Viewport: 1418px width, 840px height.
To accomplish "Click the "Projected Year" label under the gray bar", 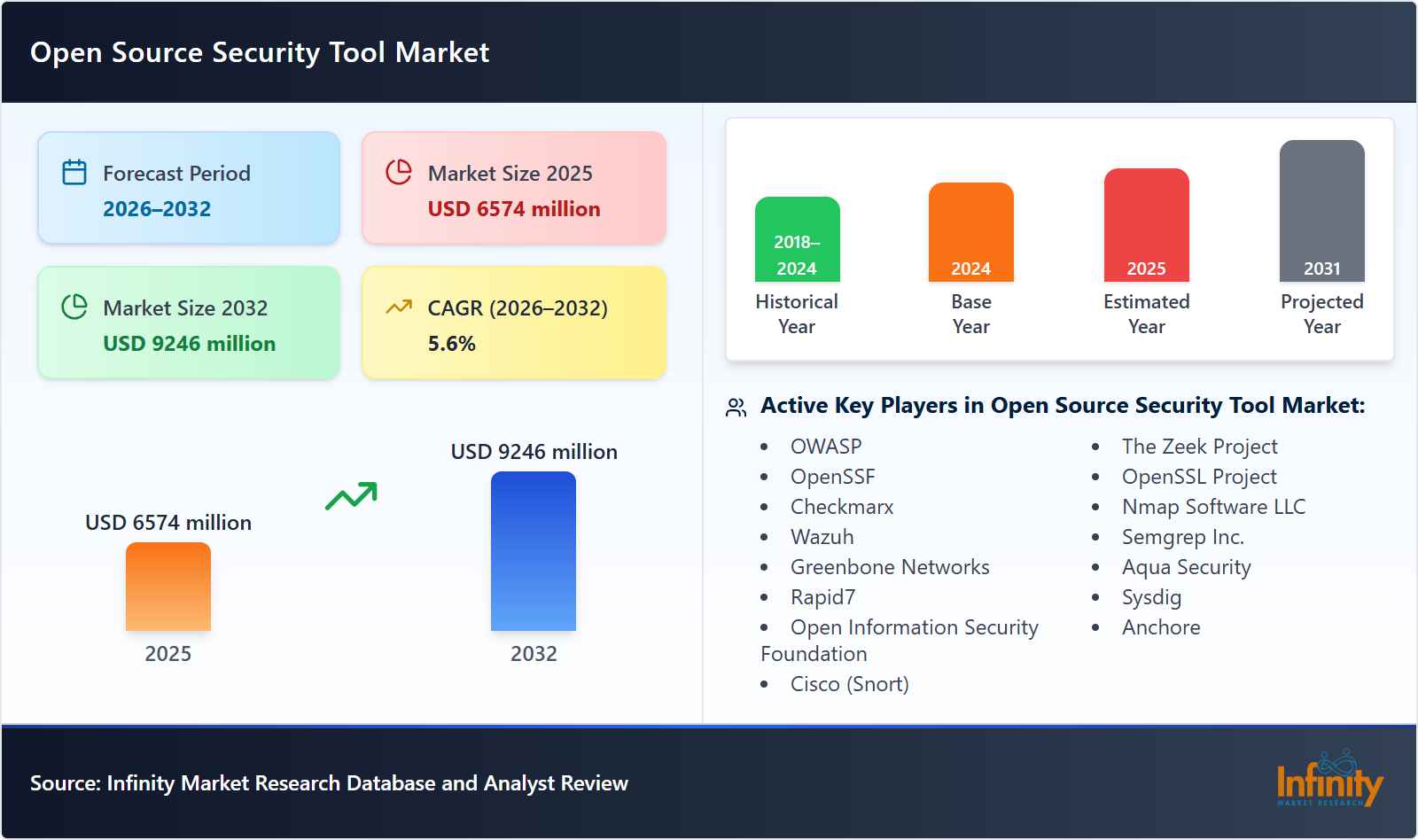I will point(1322,314).
